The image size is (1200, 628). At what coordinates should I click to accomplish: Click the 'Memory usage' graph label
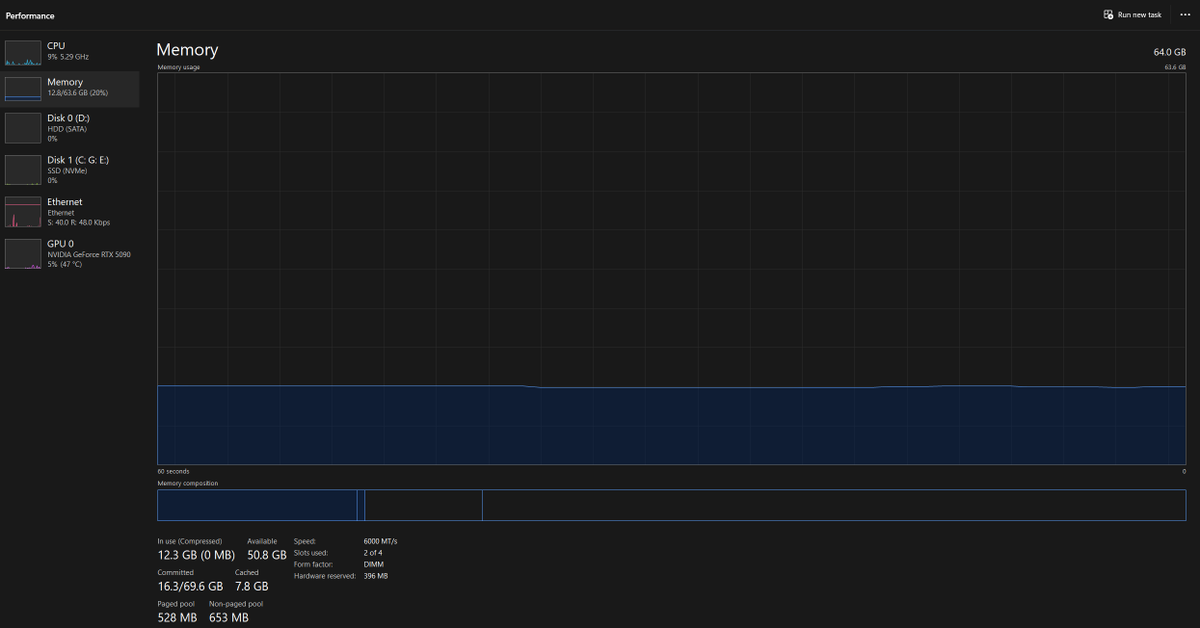(179, 67)
